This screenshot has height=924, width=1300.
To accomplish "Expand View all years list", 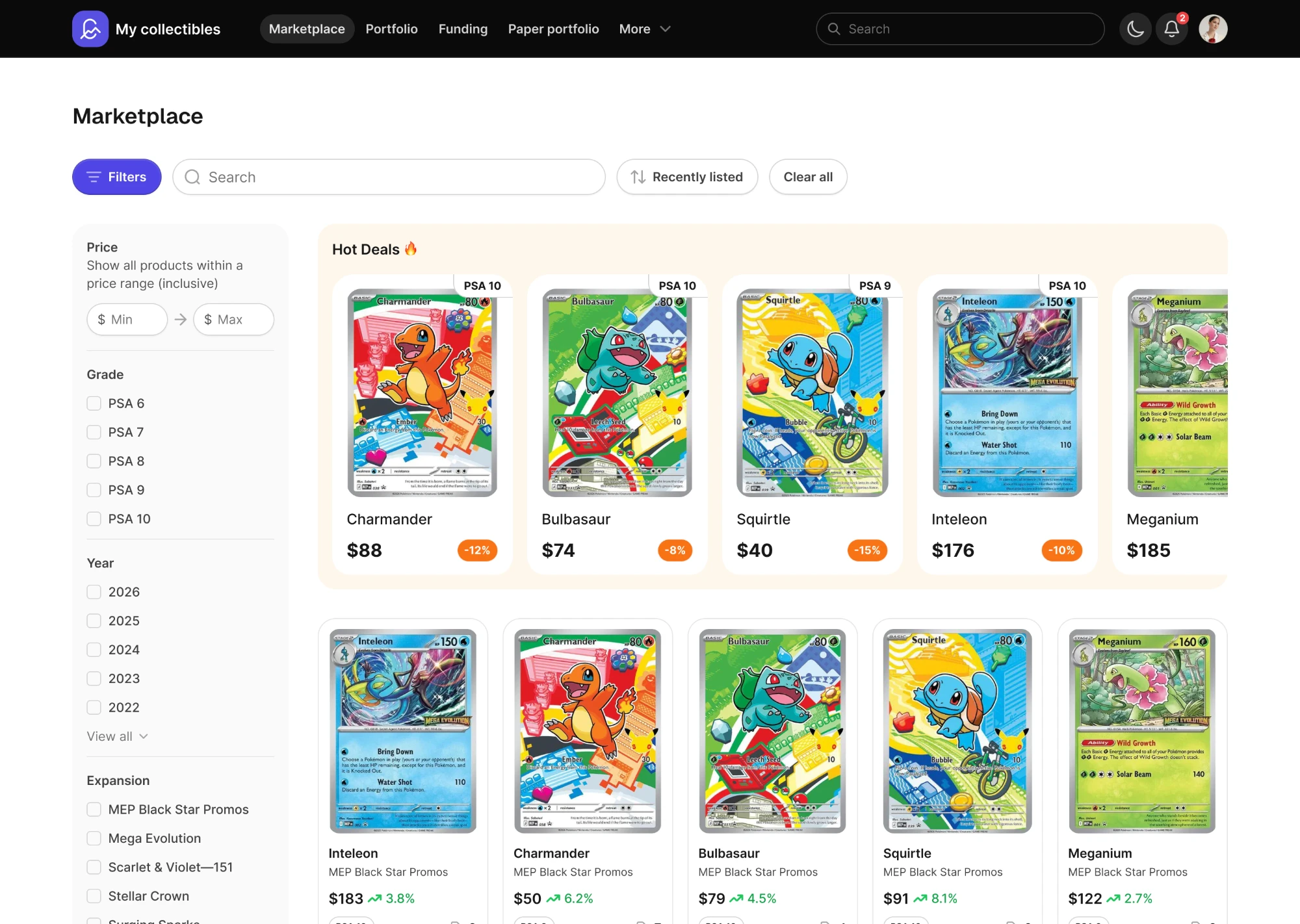I will pos(118,736).
